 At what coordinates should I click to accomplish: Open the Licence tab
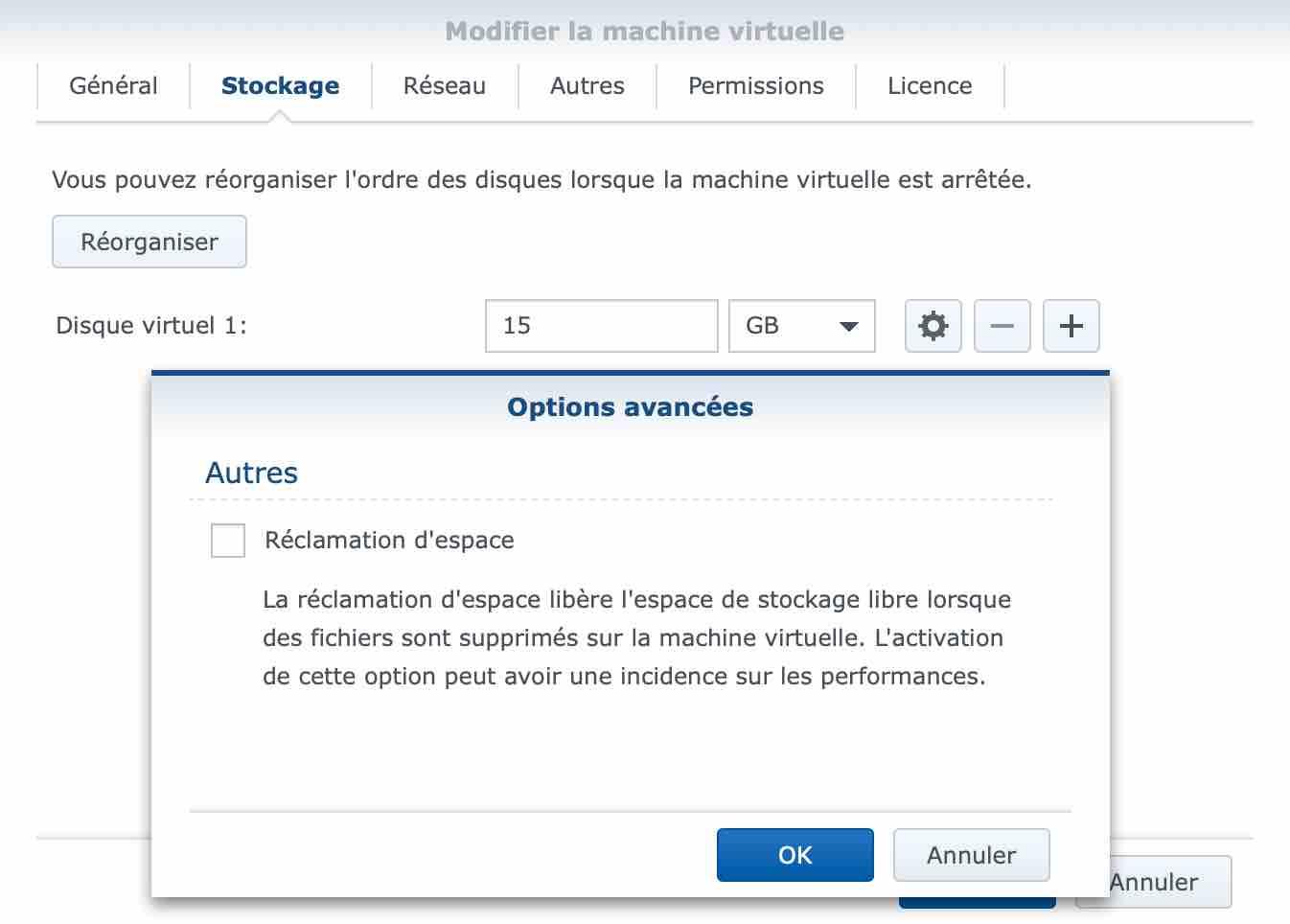929,86
